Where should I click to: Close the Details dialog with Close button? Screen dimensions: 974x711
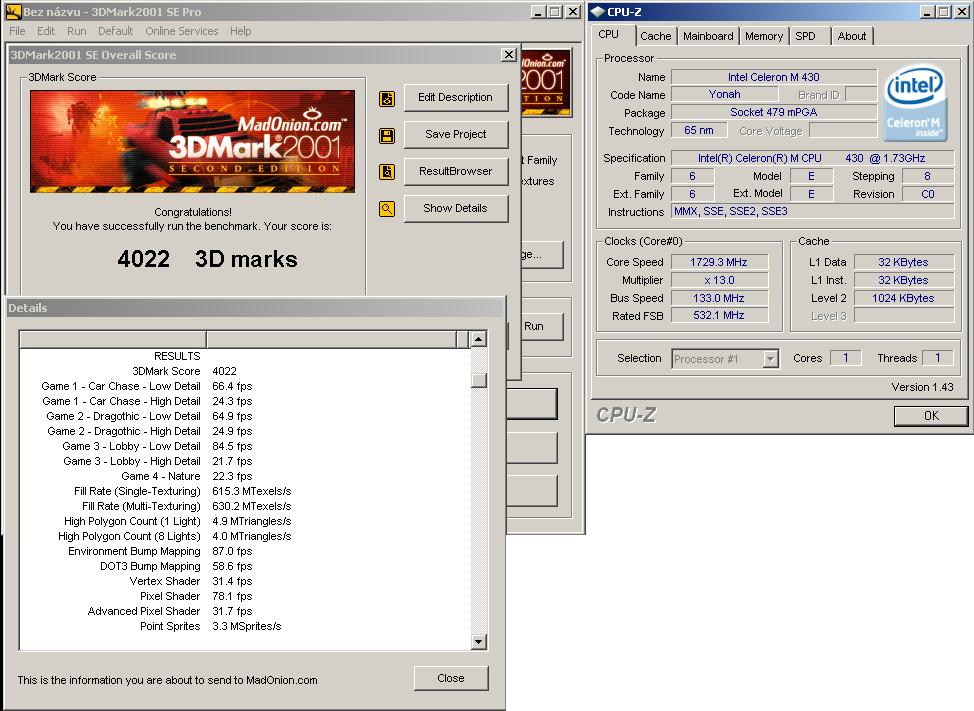[451, 678]
